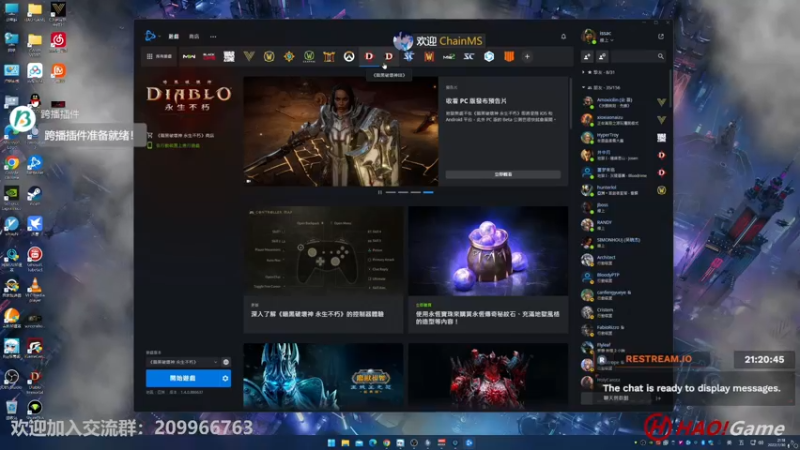
Task: Select friend BloodyPTP in list
Action: click(623, 278)
